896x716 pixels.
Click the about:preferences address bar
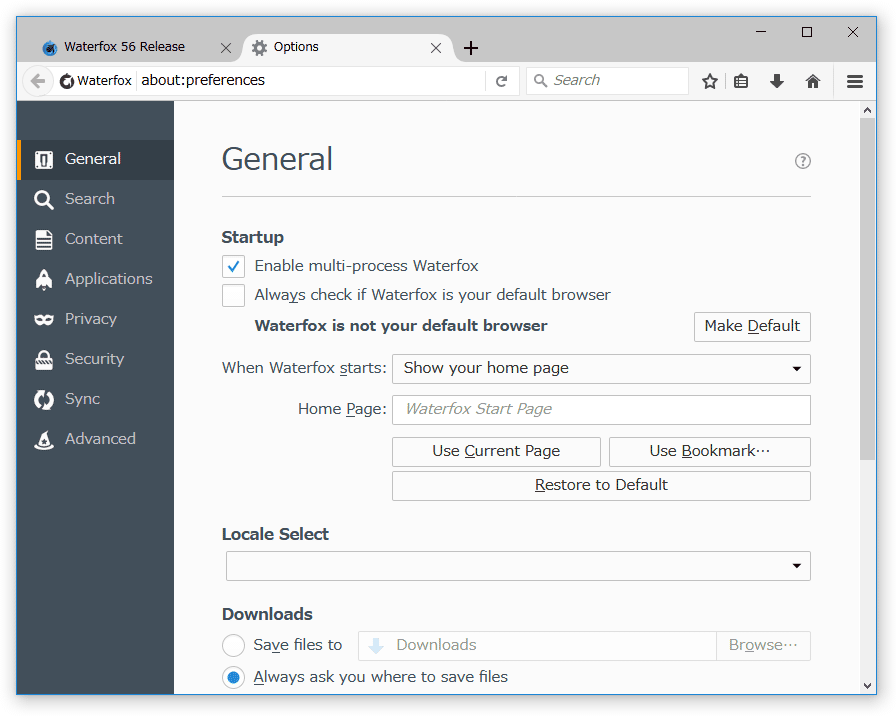click(311, 81)
